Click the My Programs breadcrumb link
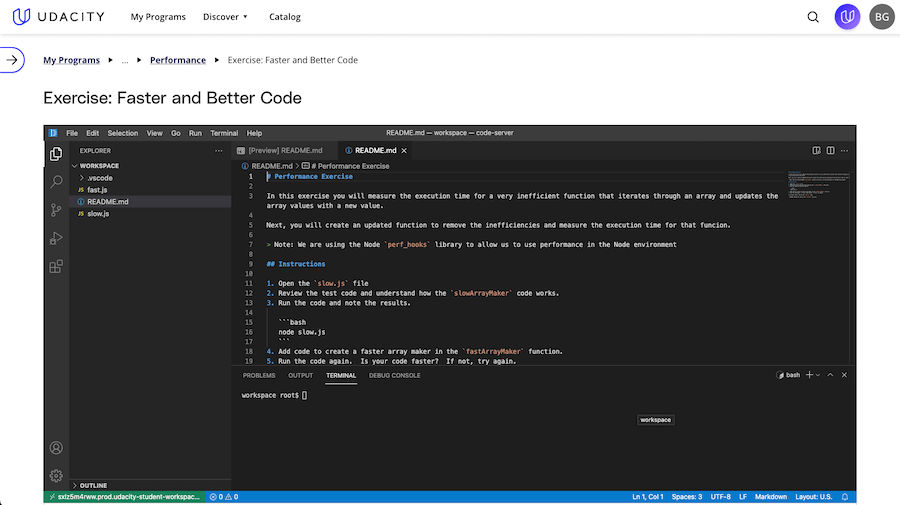 71,60
